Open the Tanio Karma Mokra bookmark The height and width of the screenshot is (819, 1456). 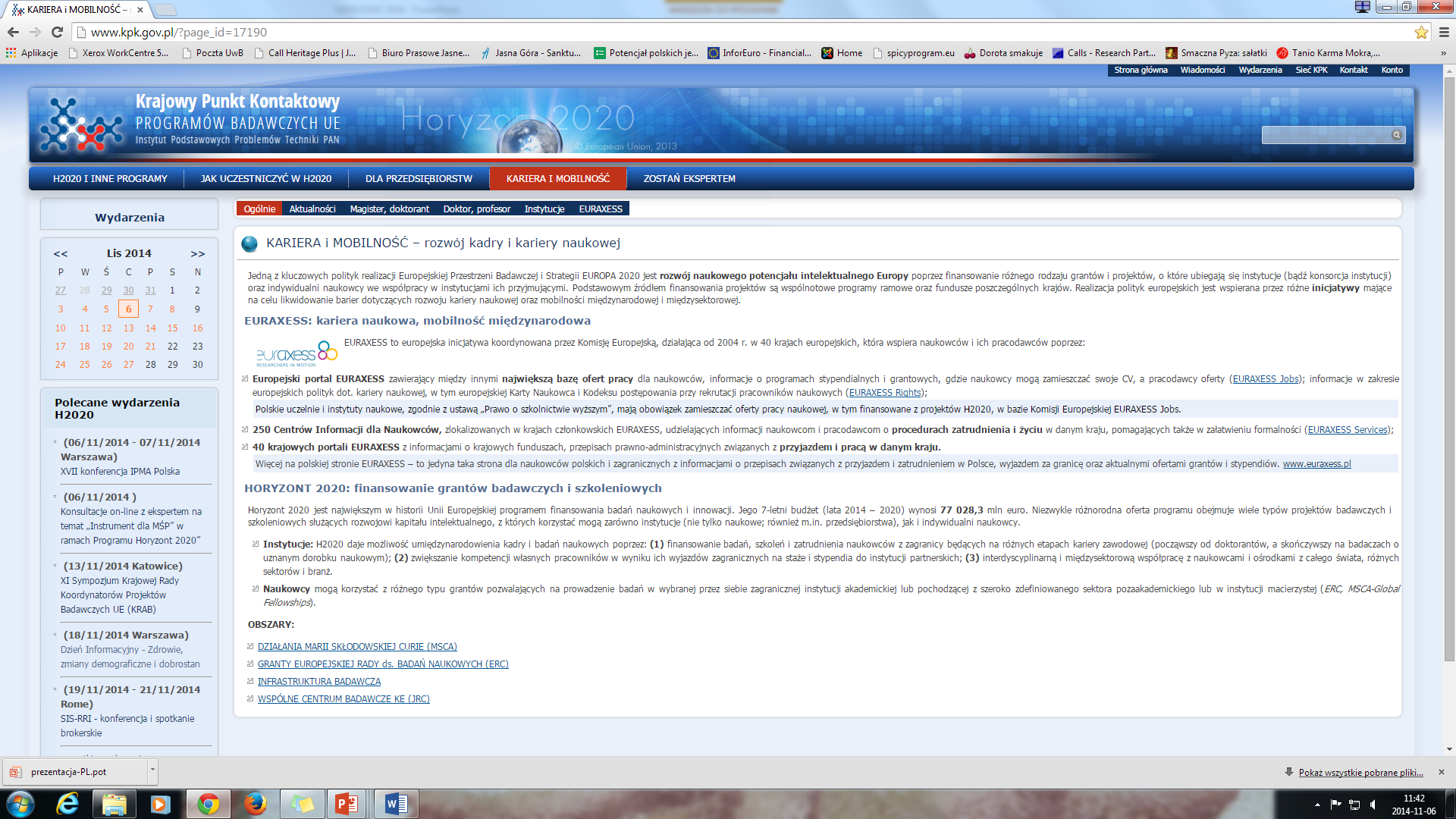point(1328,53)
